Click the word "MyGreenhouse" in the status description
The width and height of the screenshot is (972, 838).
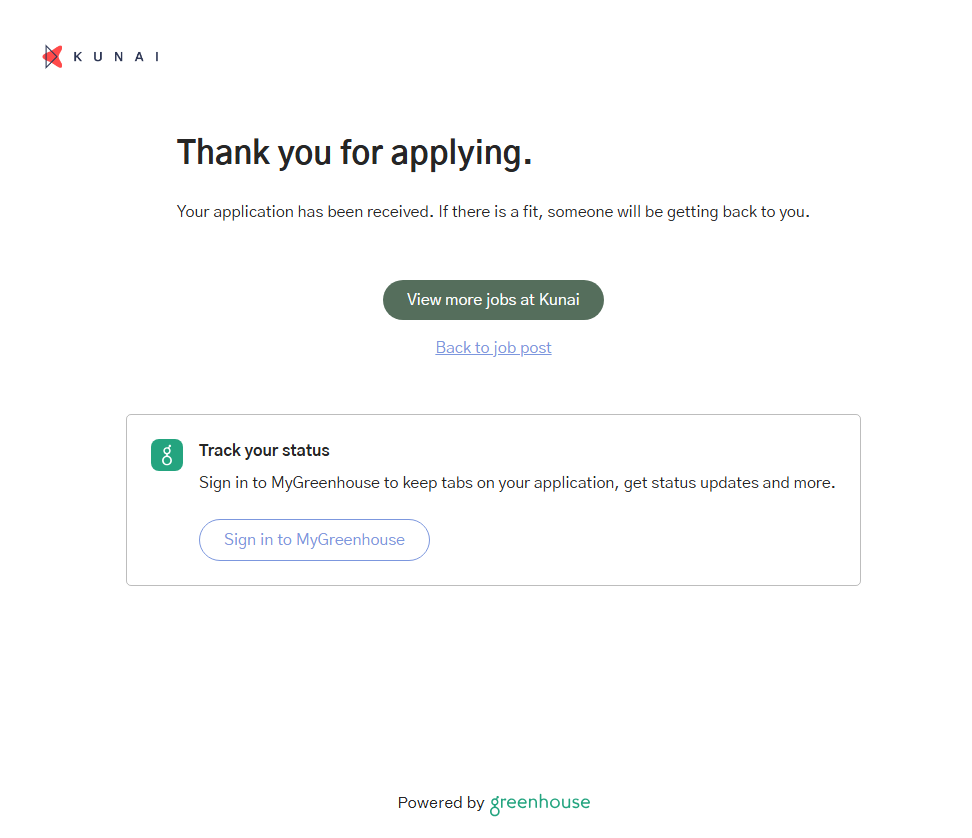click(x=325, y=483)
